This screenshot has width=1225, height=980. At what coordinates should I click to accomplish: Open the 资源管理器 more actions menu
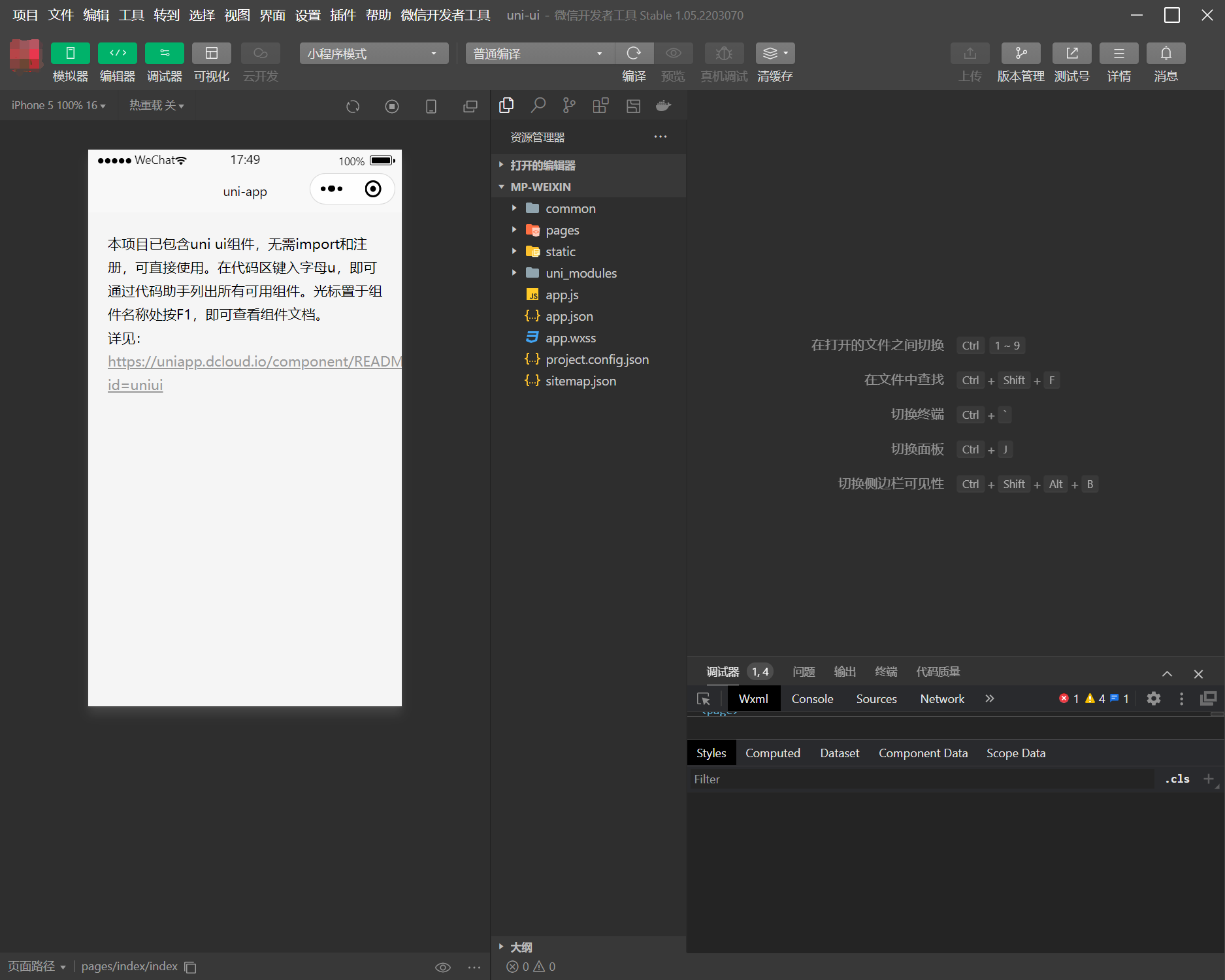point(661,137)
